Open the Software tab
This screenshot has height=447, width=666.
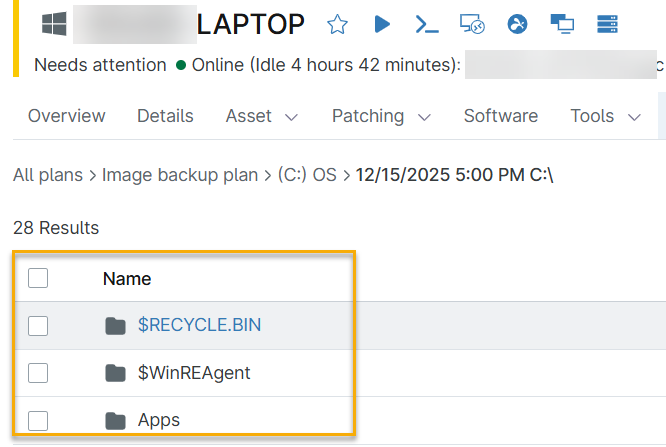pos(500,117)
